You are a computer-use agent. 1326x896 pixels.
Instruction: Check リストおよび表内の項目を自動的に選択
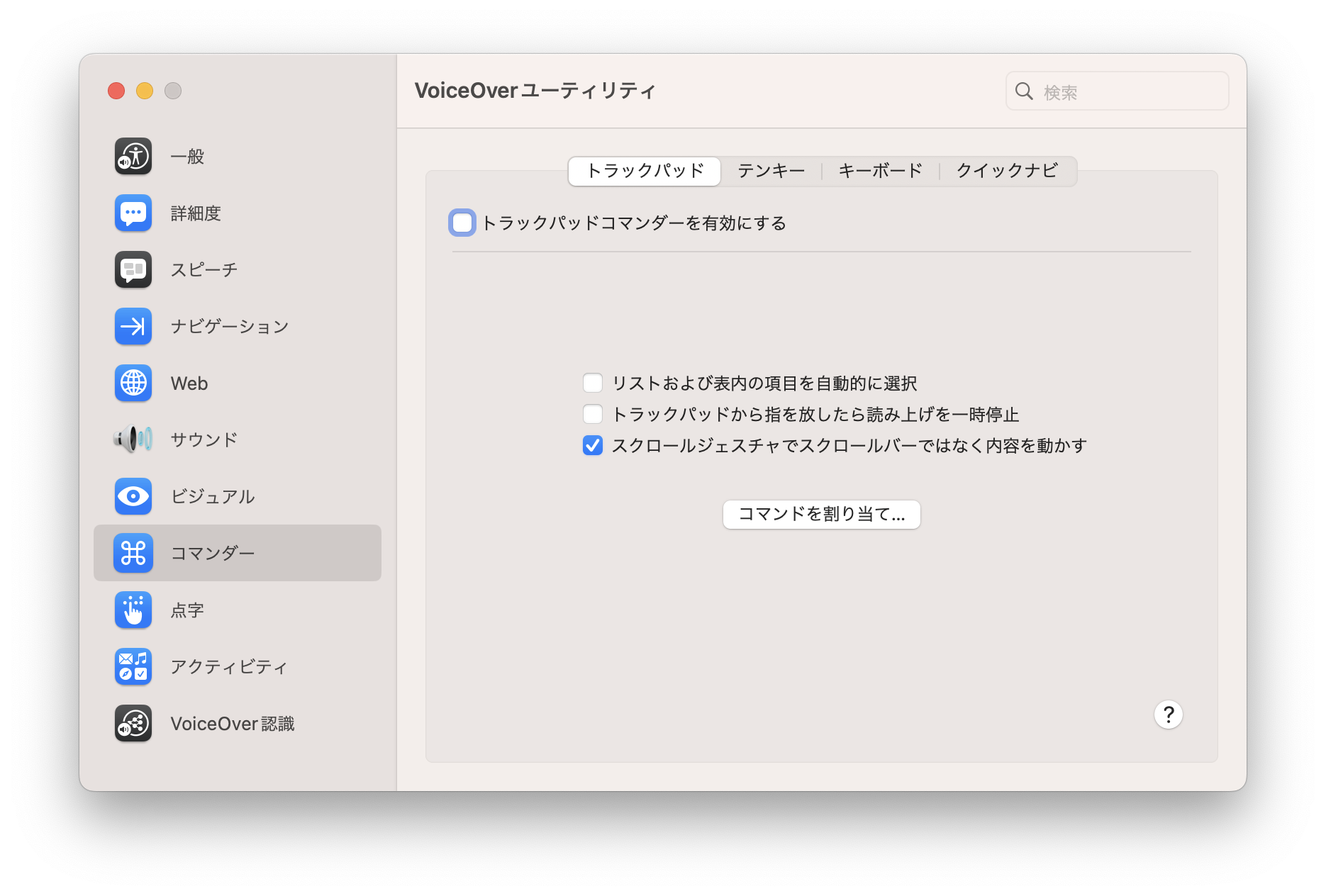pos(592,383)
